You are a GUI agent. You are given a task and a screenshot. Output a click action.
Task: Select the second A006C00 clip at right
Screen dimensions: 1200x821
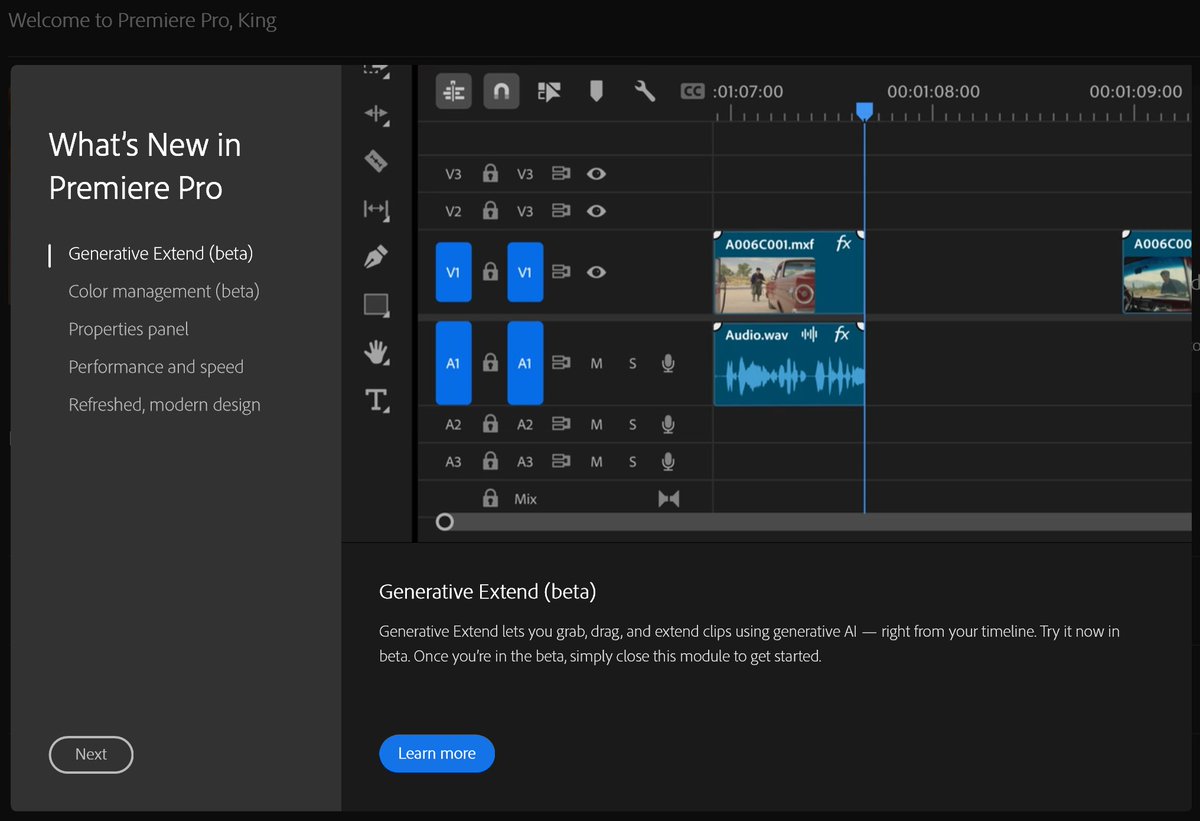1158,272
